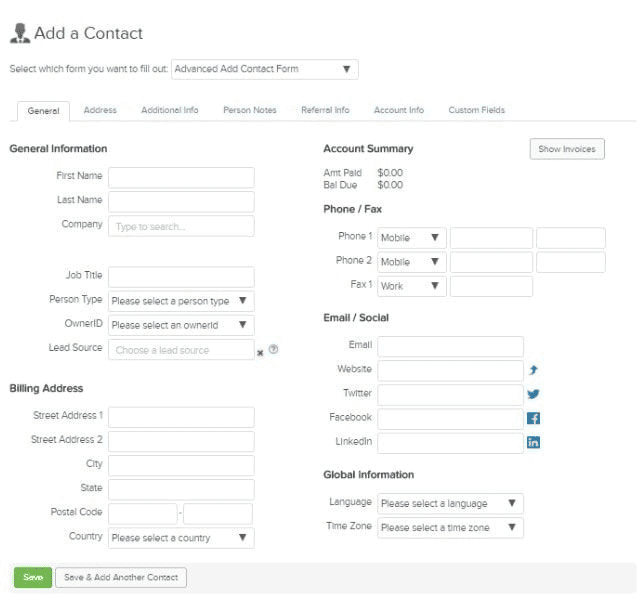Image resolution: width=642 pixels, height=603 pixels.
Task: Select a country from Country dropdown
Action: coord(181,538)
